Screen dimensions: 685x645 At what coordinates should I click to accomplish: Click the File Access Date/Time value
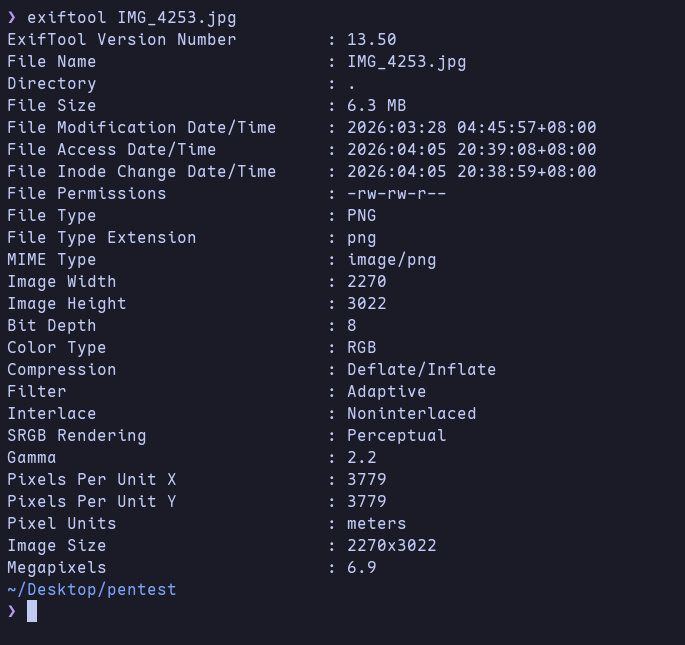472,149
